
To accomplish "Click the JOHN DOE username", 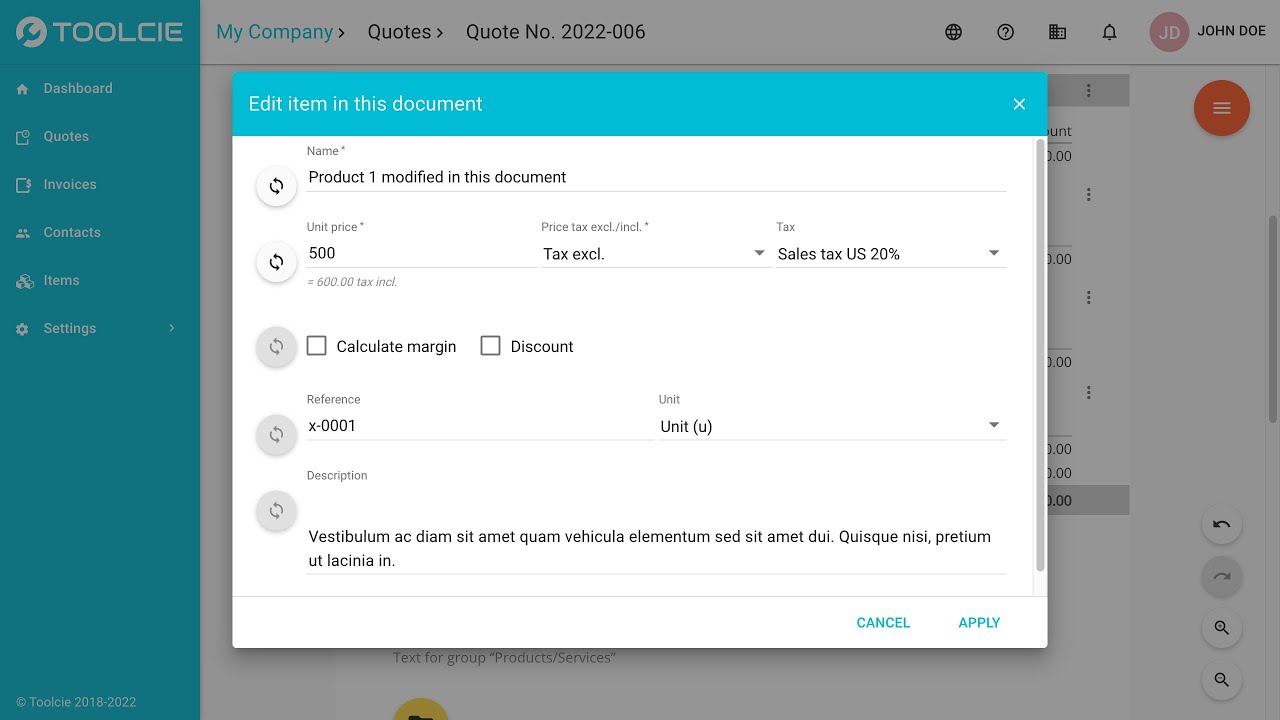I will 1232,31.
